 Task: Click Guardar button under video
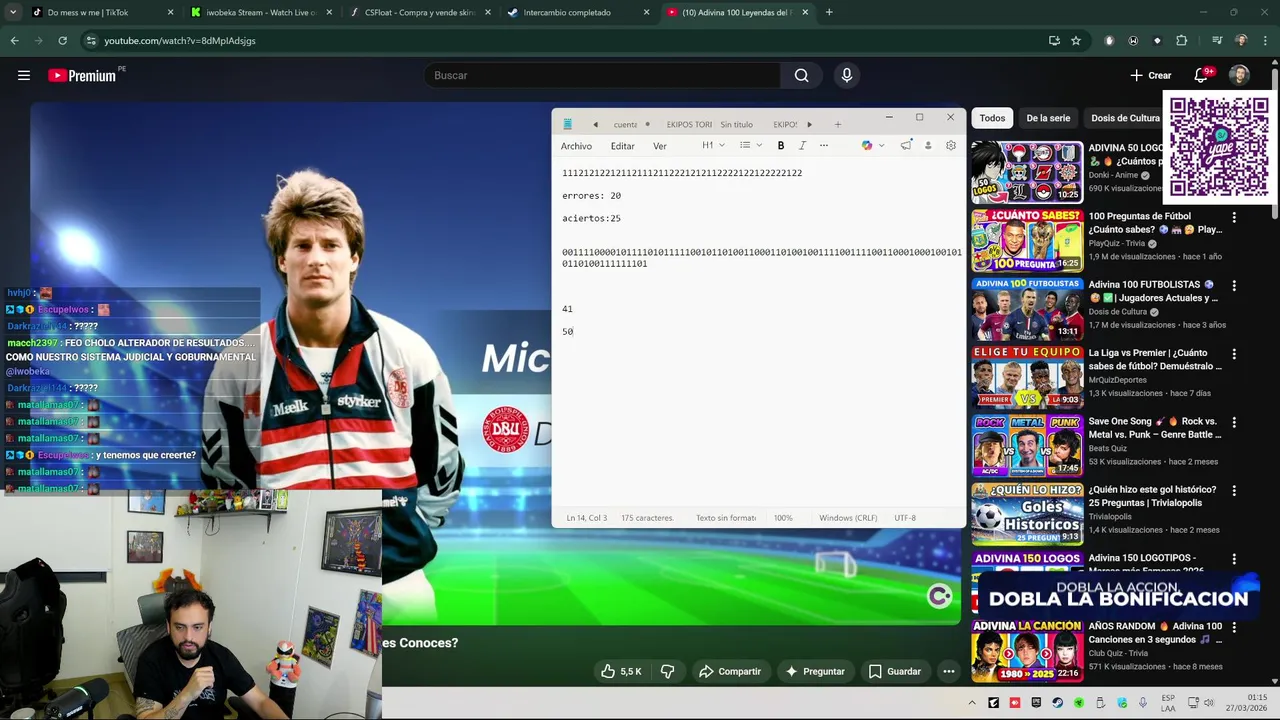tap(895, 671)
